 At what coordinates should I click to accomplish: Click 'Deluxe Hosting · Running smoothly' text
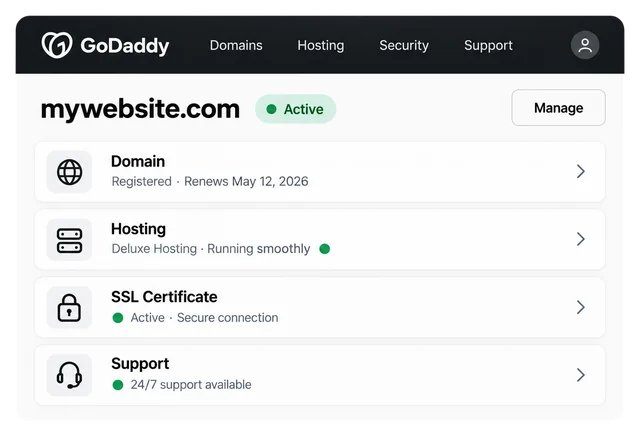pyautogui.click(x=211, y=249)
